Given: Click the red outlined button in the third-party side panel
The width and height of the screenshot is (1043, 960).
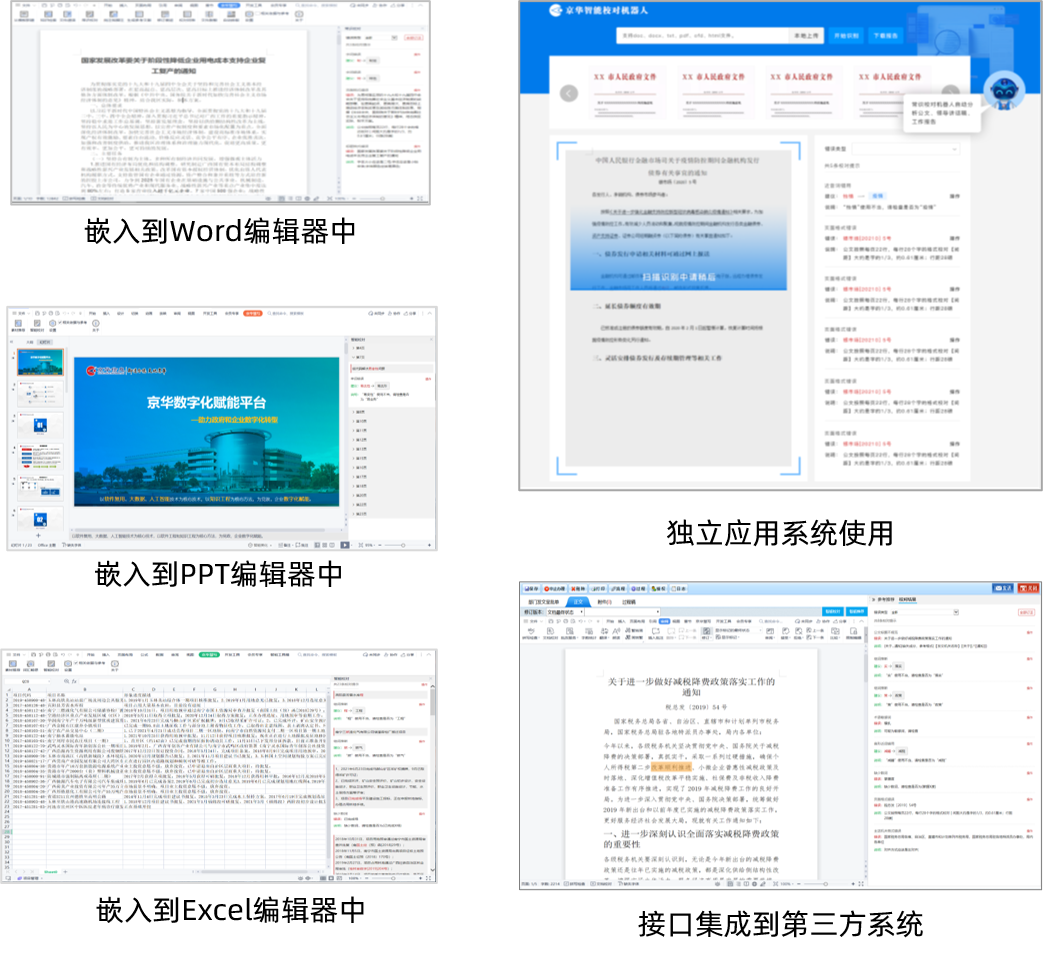Looking at the screenshot, I should point(1027,612).
